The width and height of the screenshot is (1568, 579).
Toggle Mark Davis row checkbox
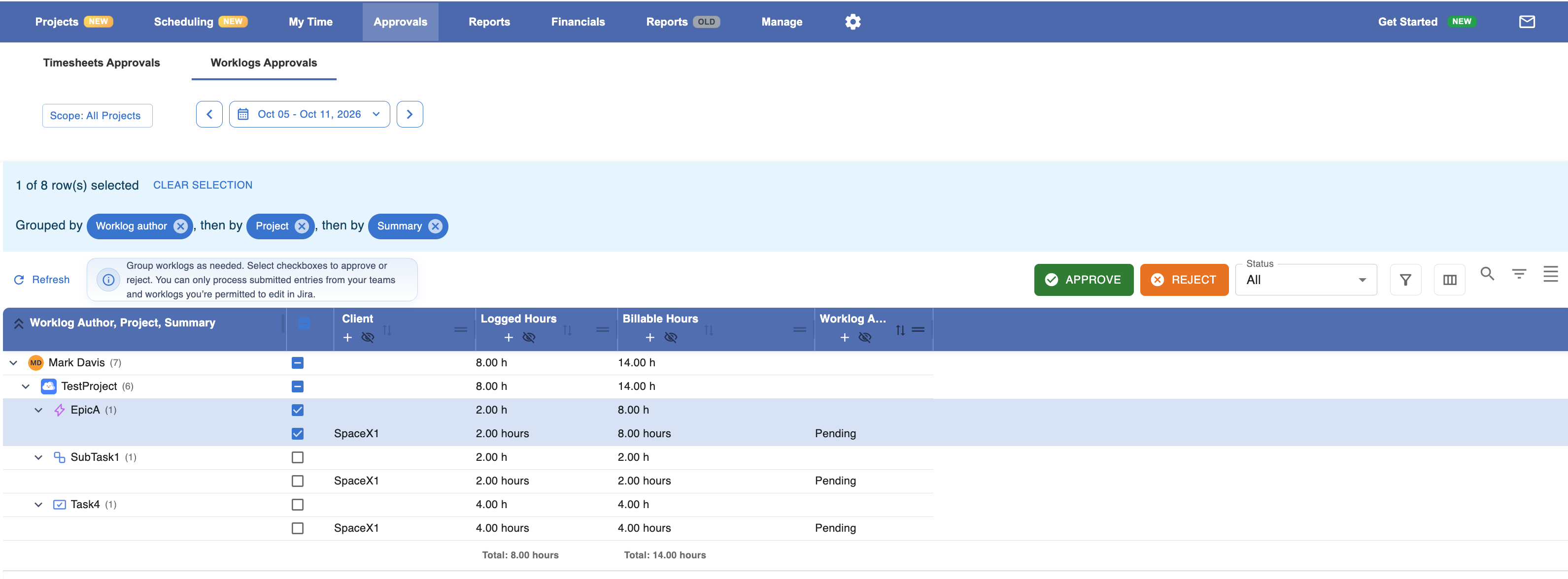[298, 363]
